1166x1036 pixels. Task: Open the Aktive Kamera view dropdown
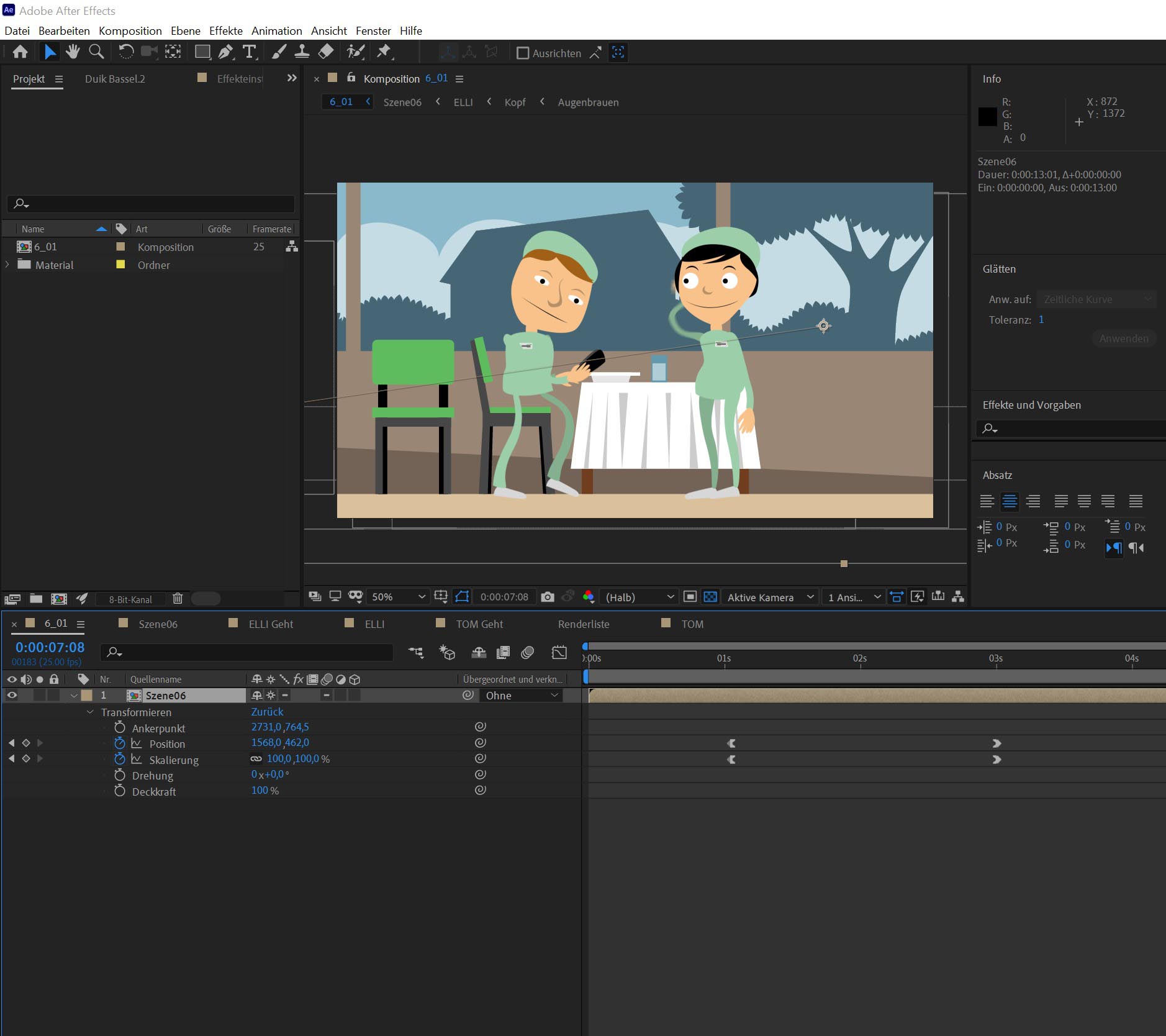(770, 596)
